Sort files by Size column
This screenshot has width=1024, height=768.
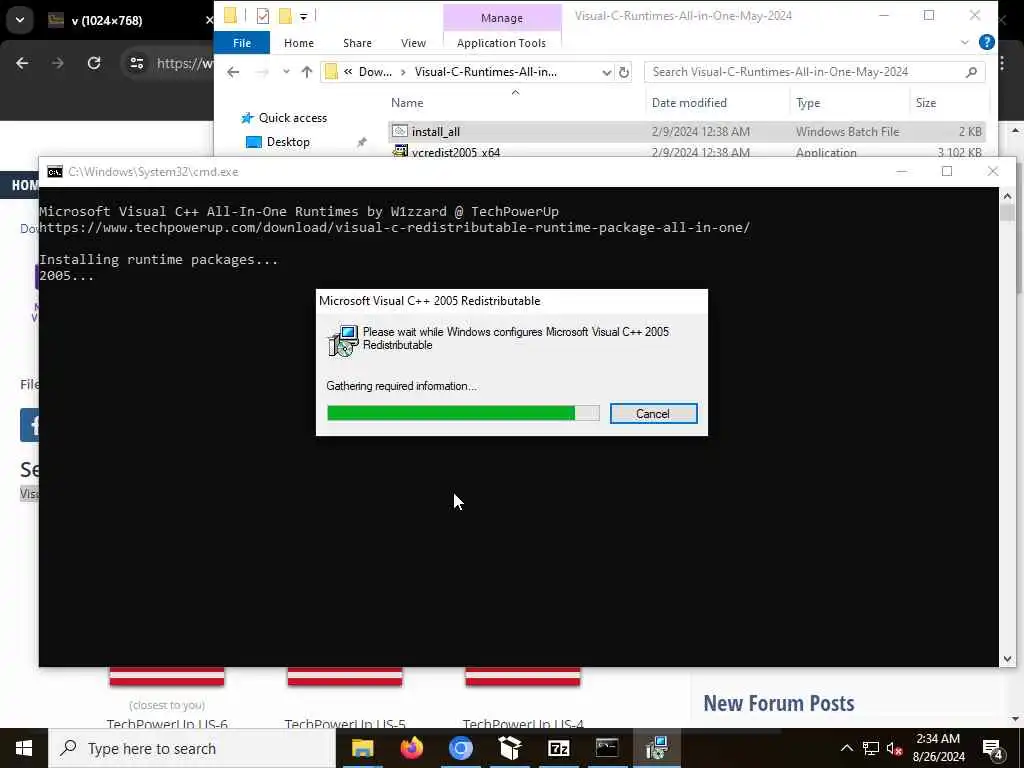(925, 103)
